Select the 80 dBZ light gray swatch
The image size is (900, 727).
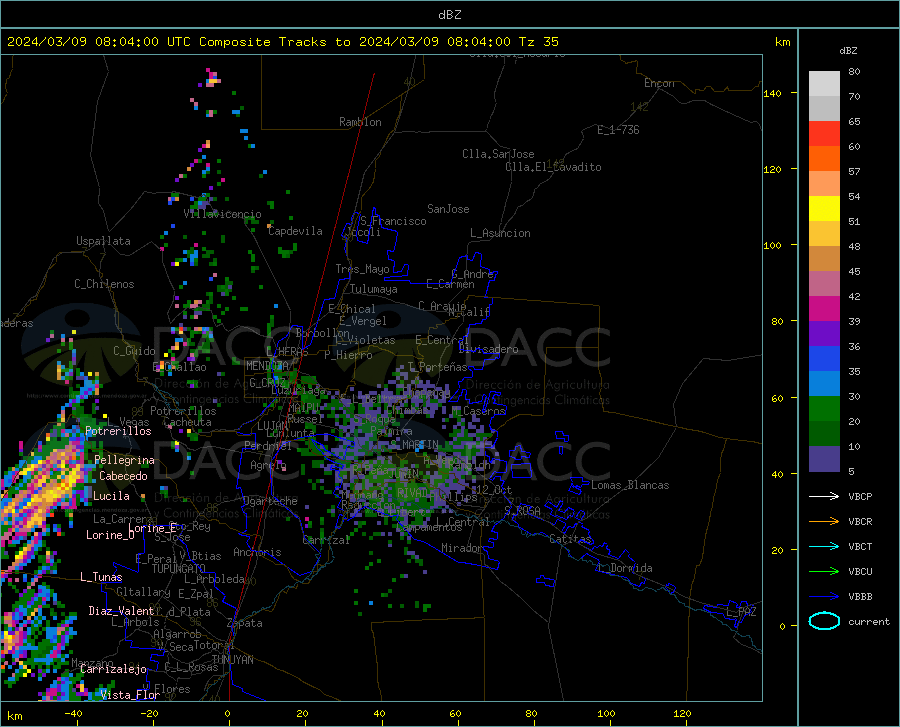824,84
